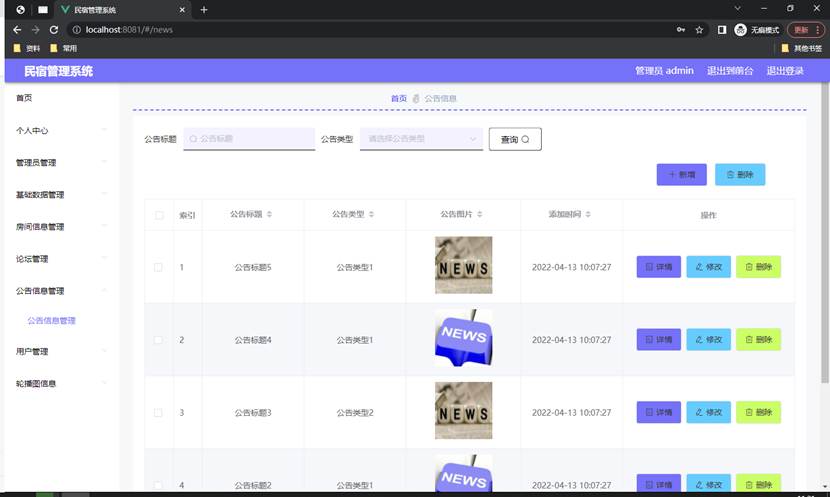Viewport: 830px width, 497px height.
Task: Expand 个人中心 sidebar menu
Action: tap(61, 130)
